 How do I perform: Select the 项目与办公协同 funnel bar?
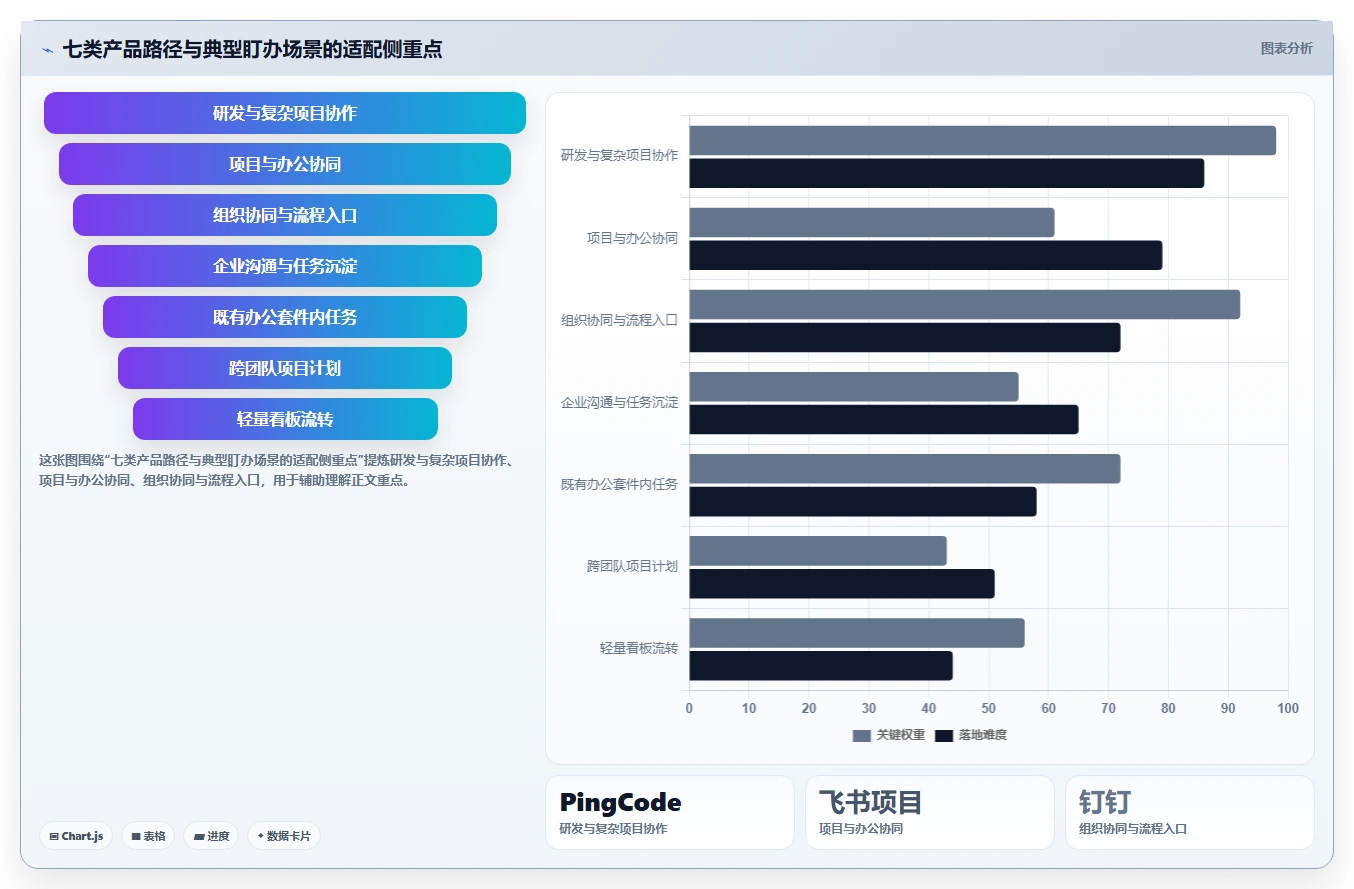285,164
